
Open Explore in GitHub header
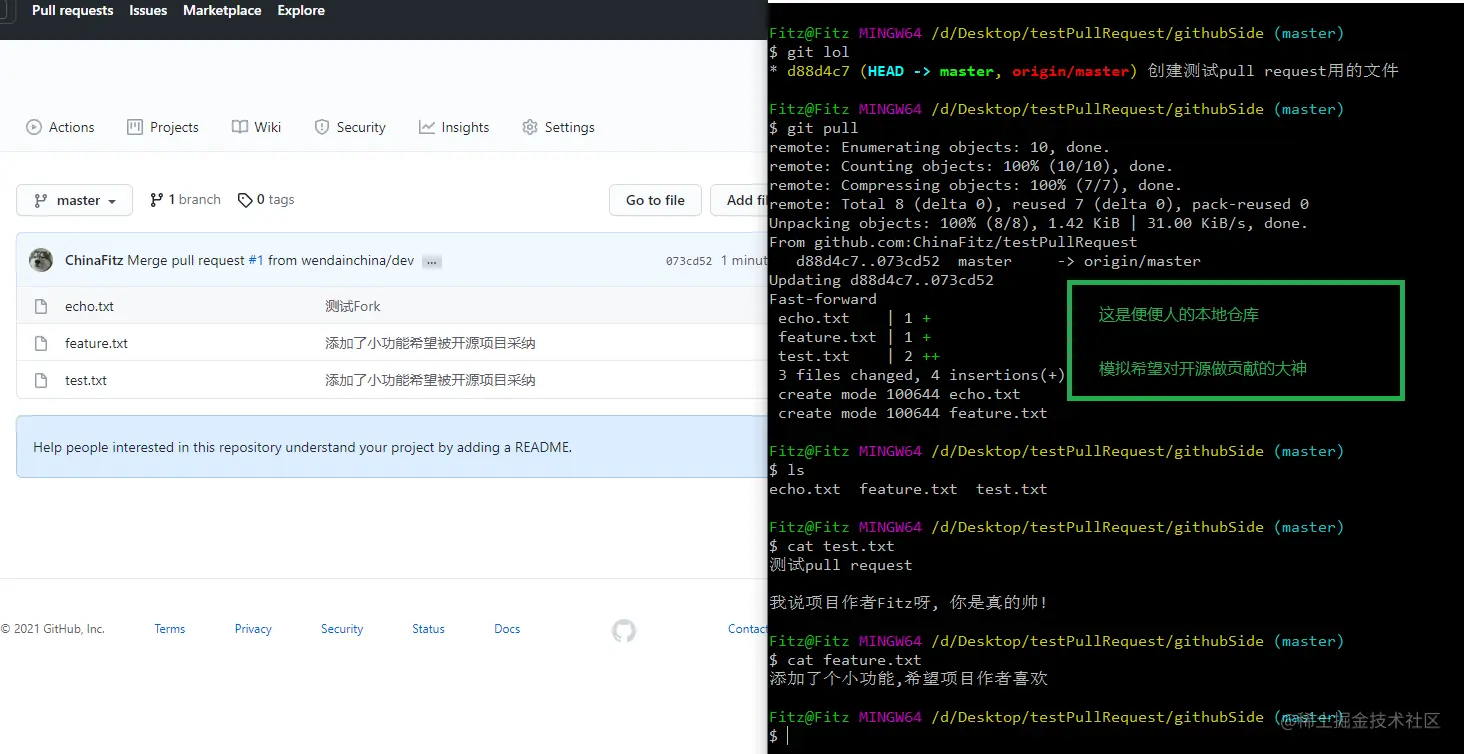(301, 10)
